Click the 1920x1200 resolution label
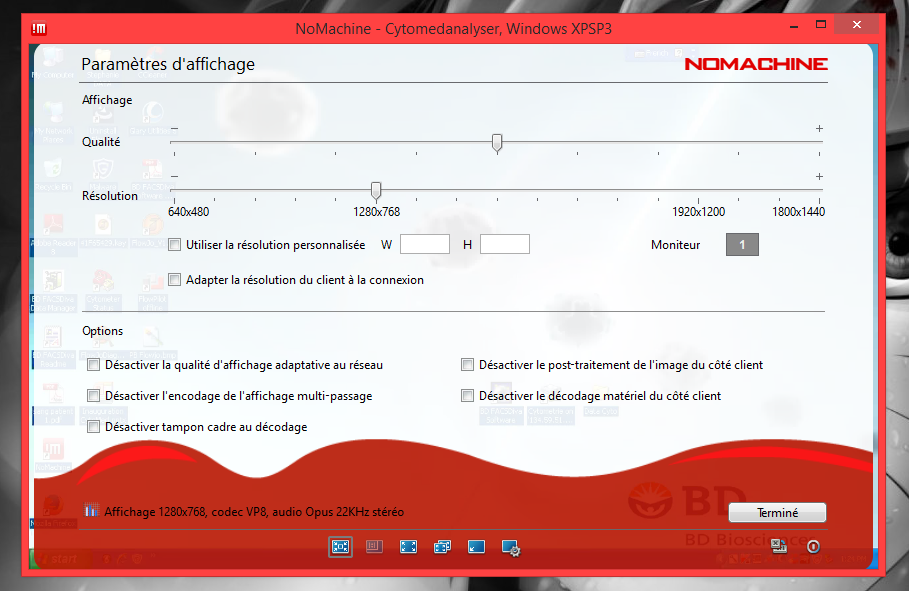The image size is (909, 591). [699, 212]
